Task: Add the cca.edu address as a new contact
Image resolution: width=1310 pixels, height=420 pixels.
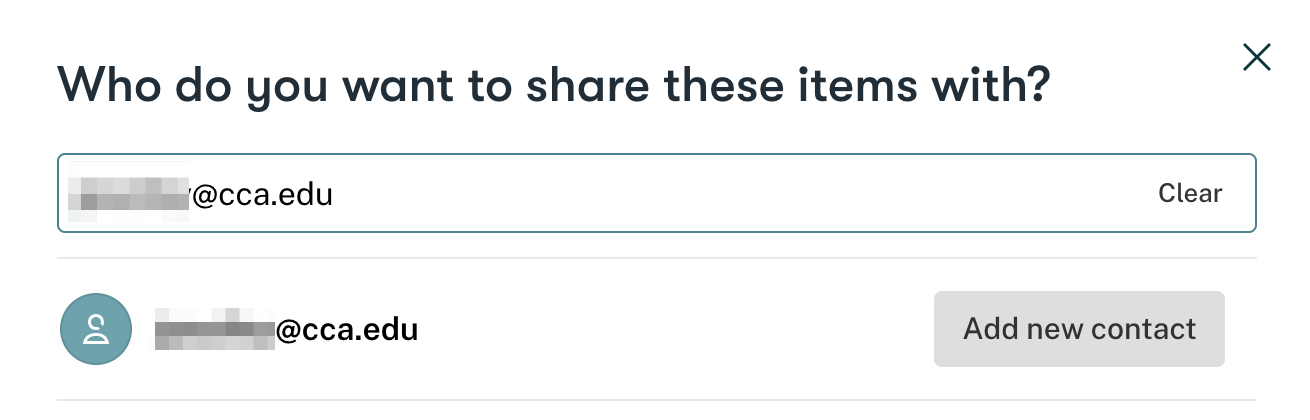Action: (1079, 329)
